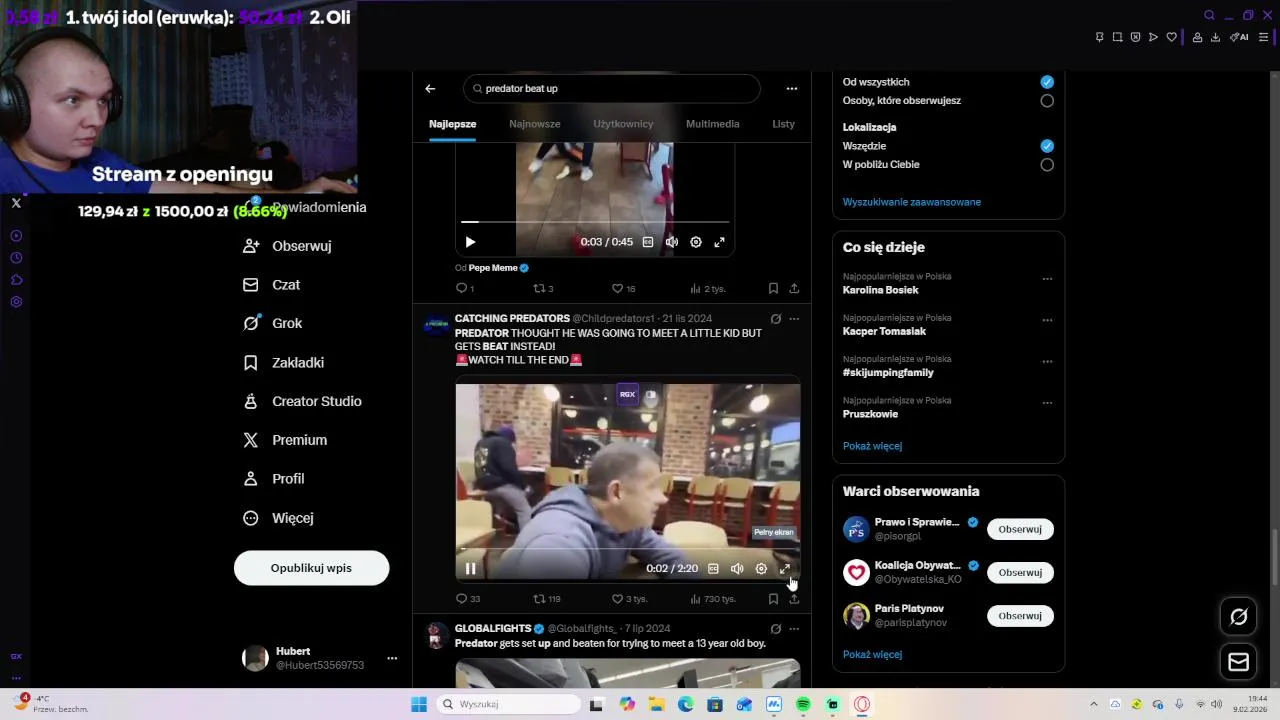Open the floating Grok button
Screen dimensions: 1280x720
(1238, 617)
